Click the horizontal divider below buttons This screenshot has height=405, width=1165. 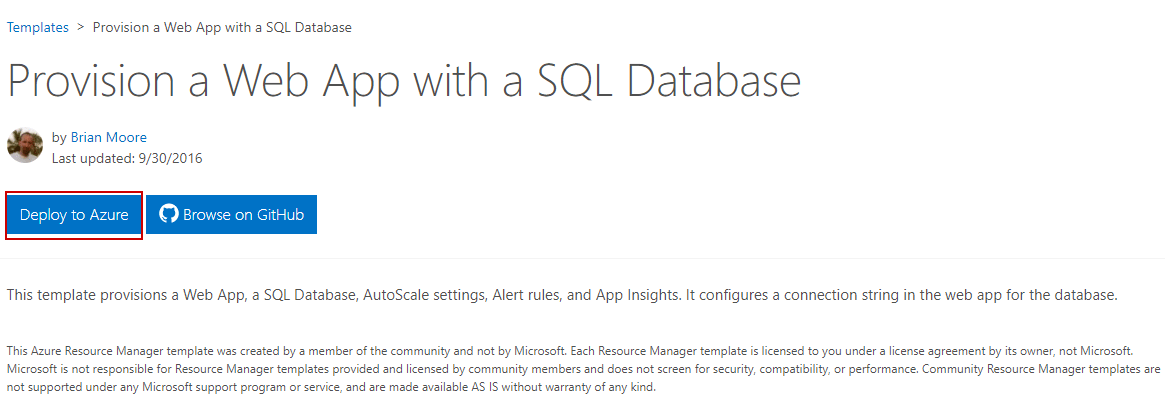(582, 259)
